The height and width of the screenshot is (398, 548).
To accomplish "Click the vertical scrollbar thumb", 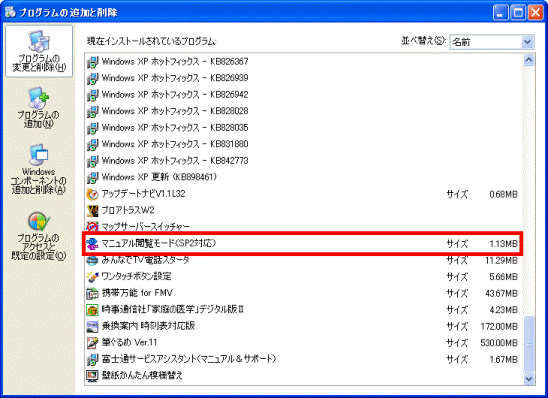I will [x=529, y=344].
